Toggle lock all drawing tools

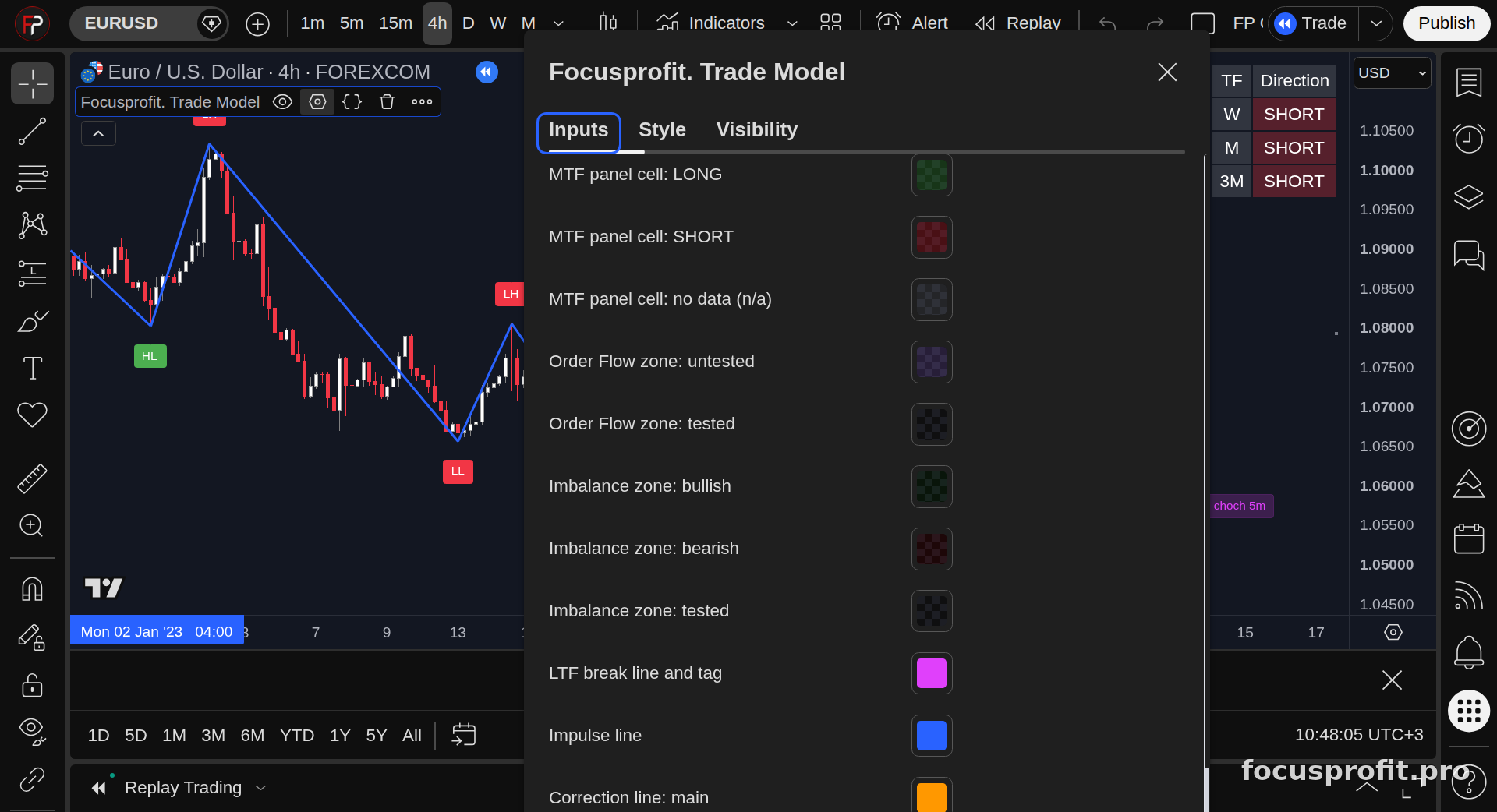click(32, 685)
